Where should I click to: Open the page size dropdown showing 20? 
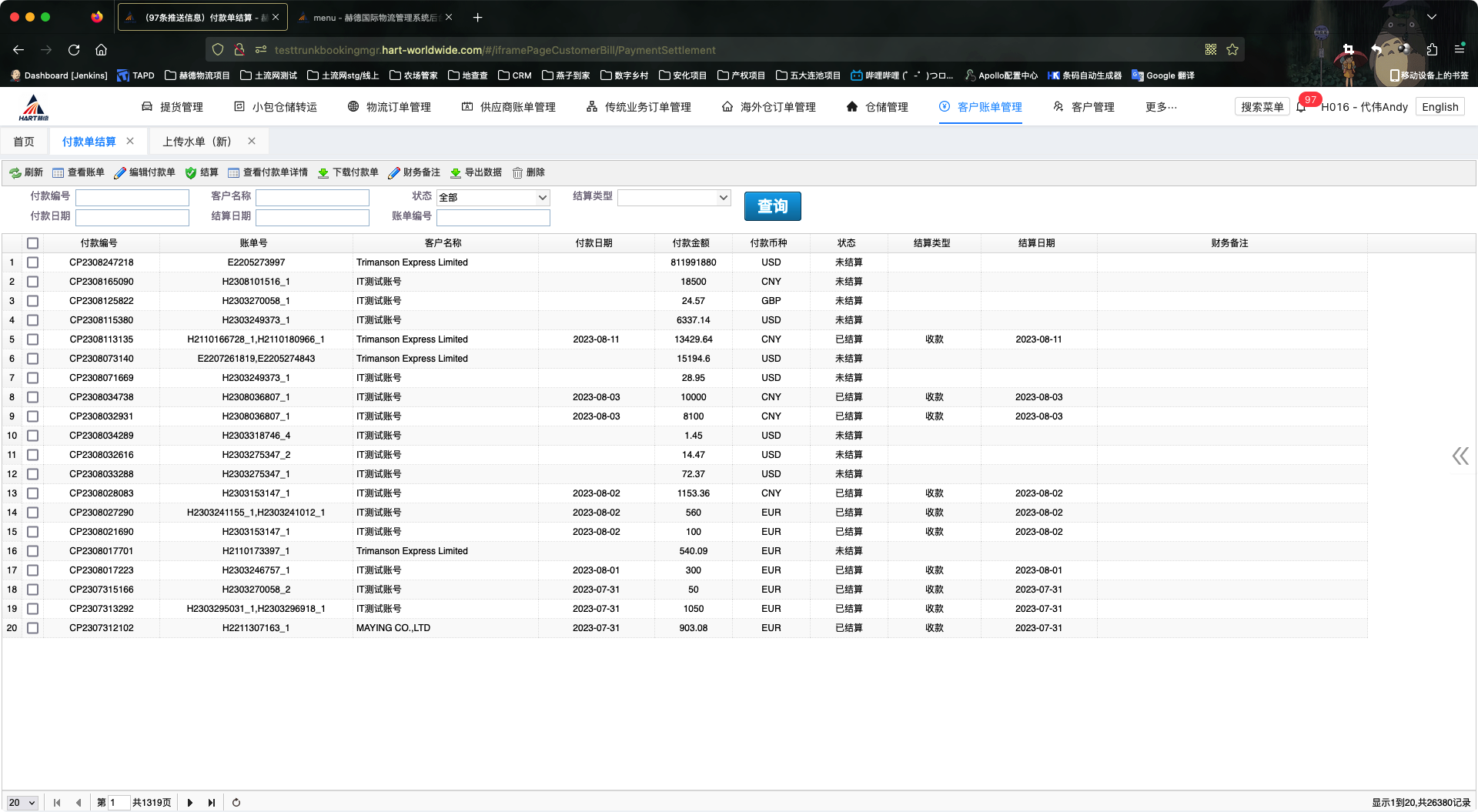(22, 803)
